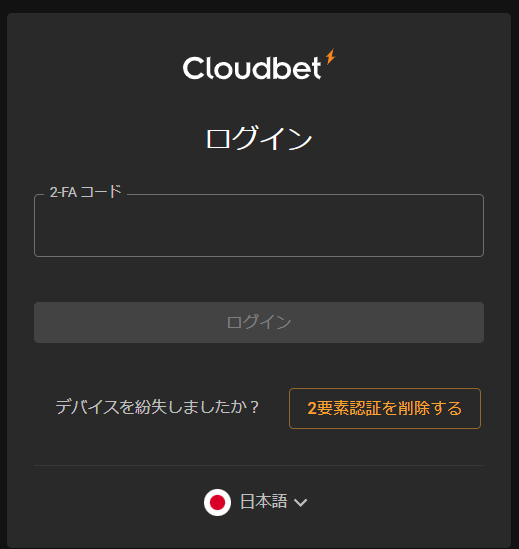
Task: Click the Cloudbet logo
Action: click(259, 64)
